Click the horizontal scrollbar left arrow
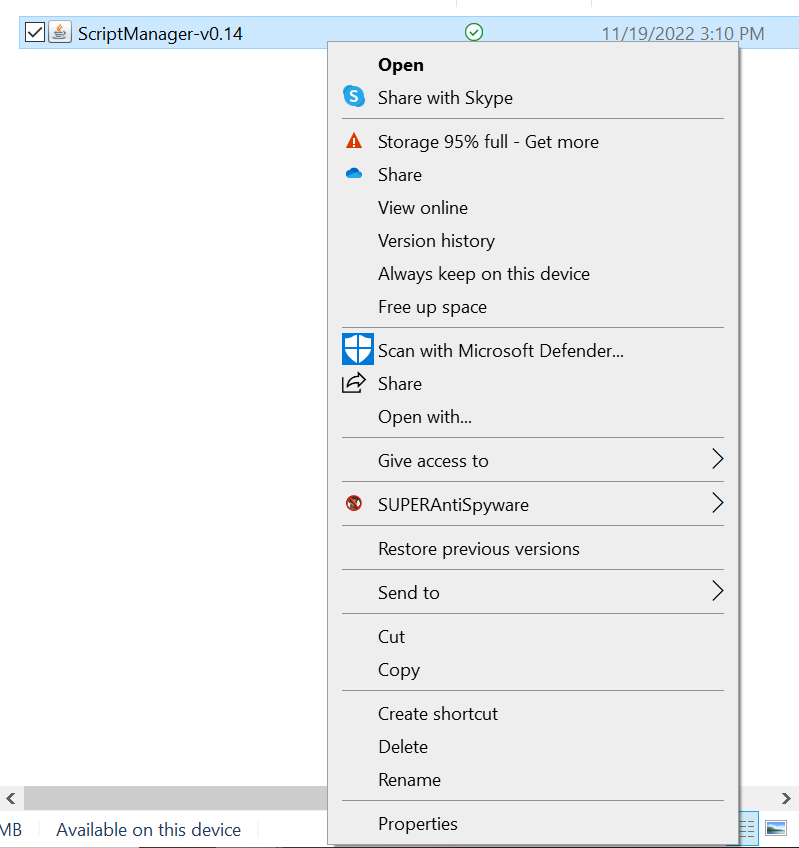Viewport: 799px width, 848px height. point(11,798)
